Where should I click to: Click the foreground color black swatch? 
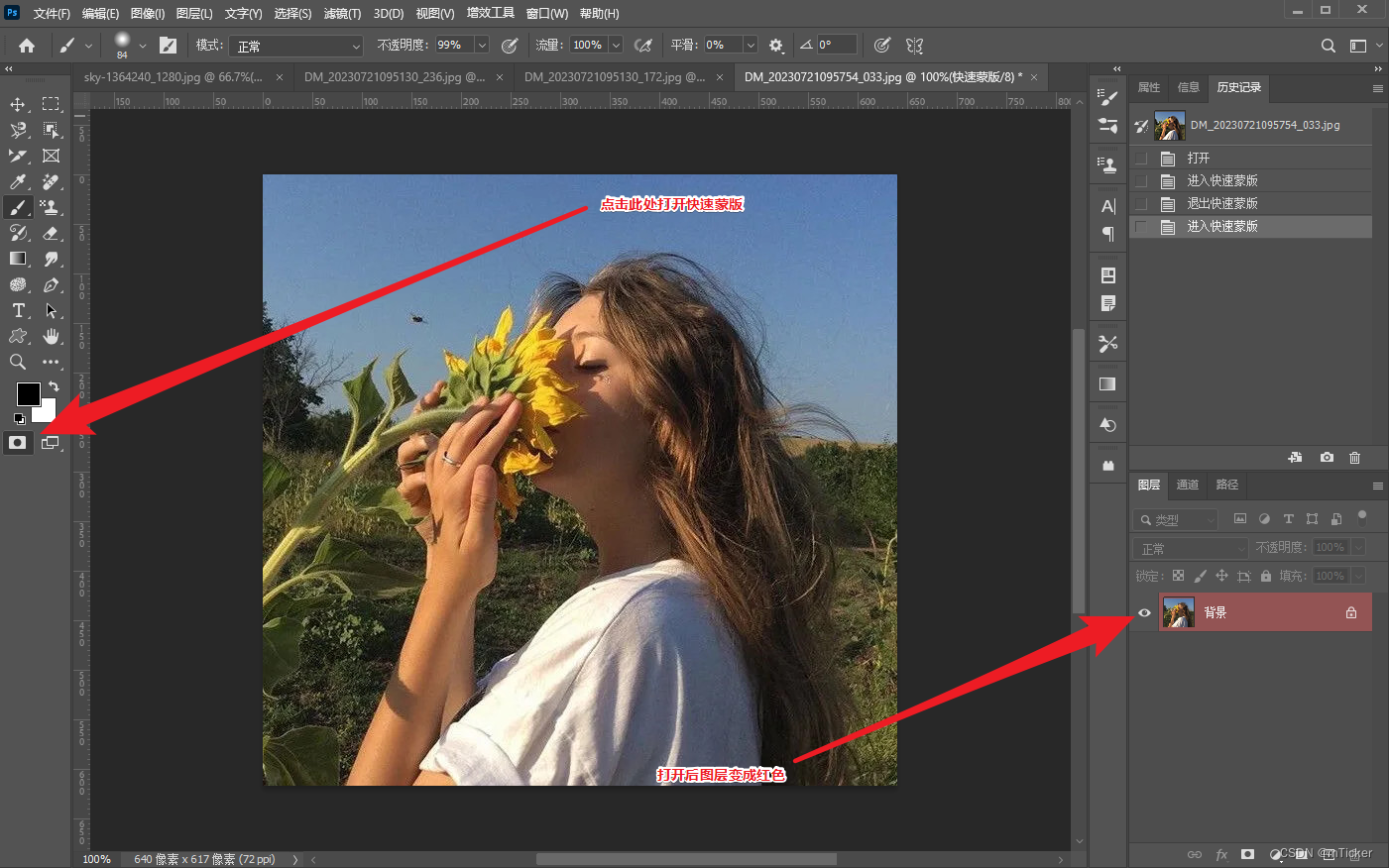click(x=27, y=392)
